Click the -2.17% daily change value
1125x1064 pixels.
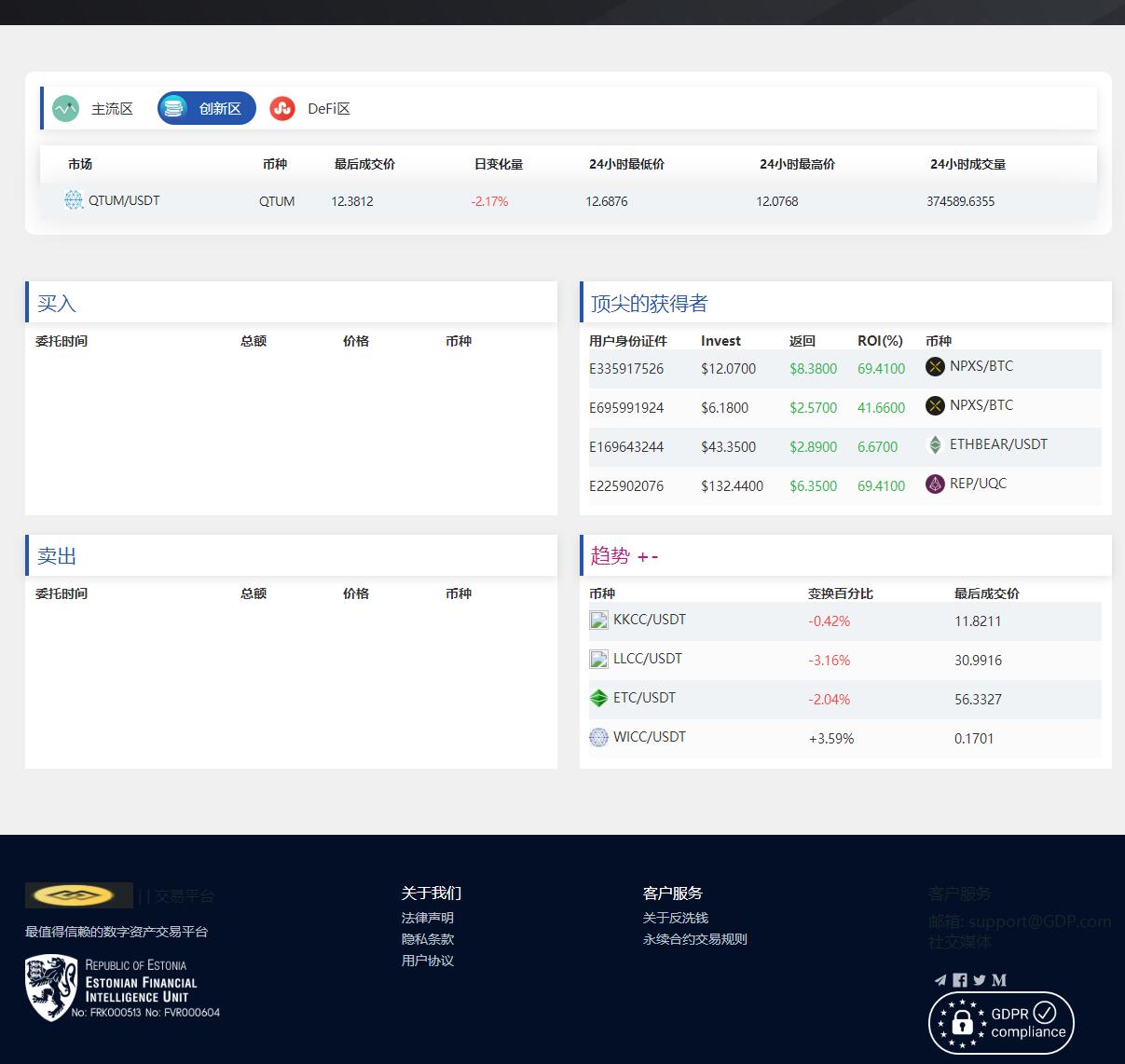pos(489,201)
